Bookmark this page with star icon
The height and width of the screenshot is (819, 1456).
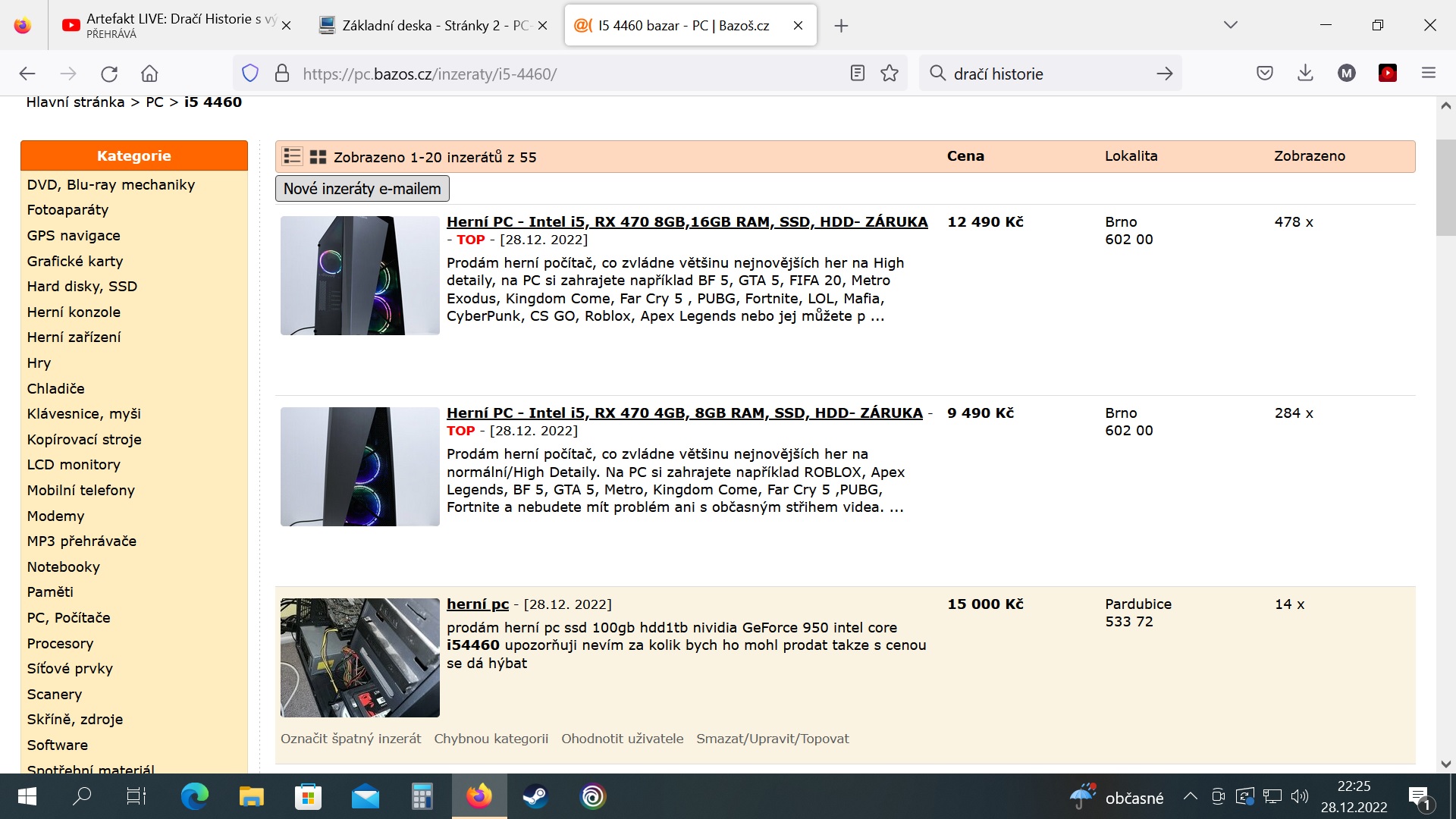pyautogui.click(x=890, y=74)
